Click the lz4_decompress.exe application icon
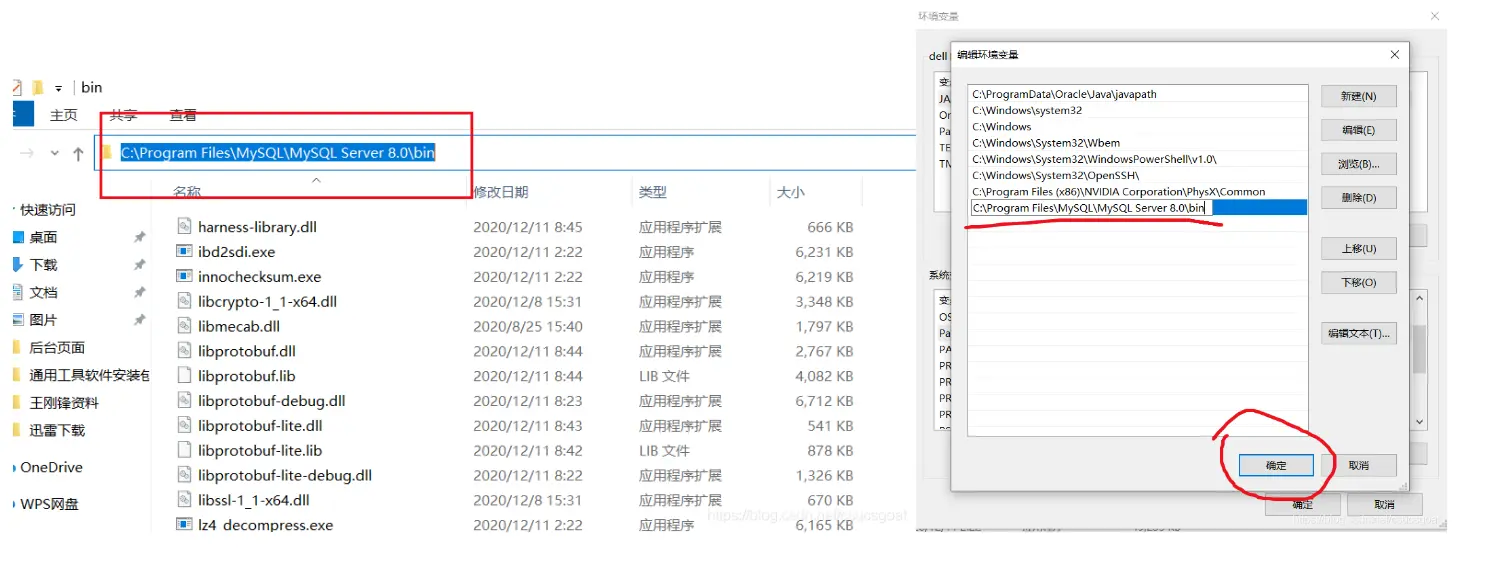The image size is (1497, 575). pyautogui.click(x=183, y=525)
